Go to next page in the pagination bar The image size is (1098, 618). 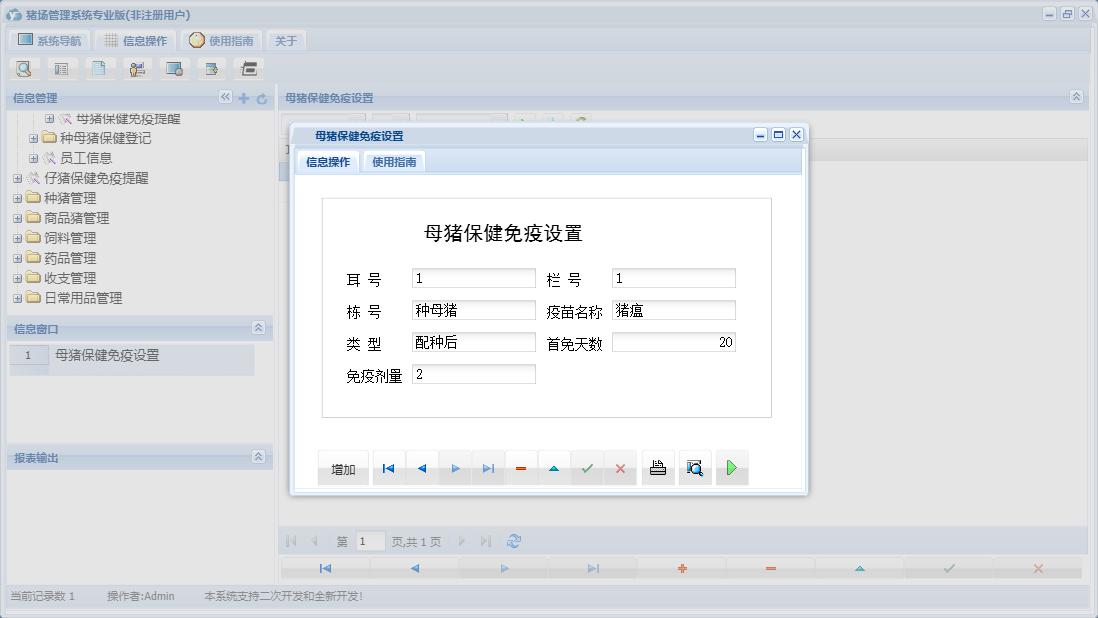coord(461,541)
